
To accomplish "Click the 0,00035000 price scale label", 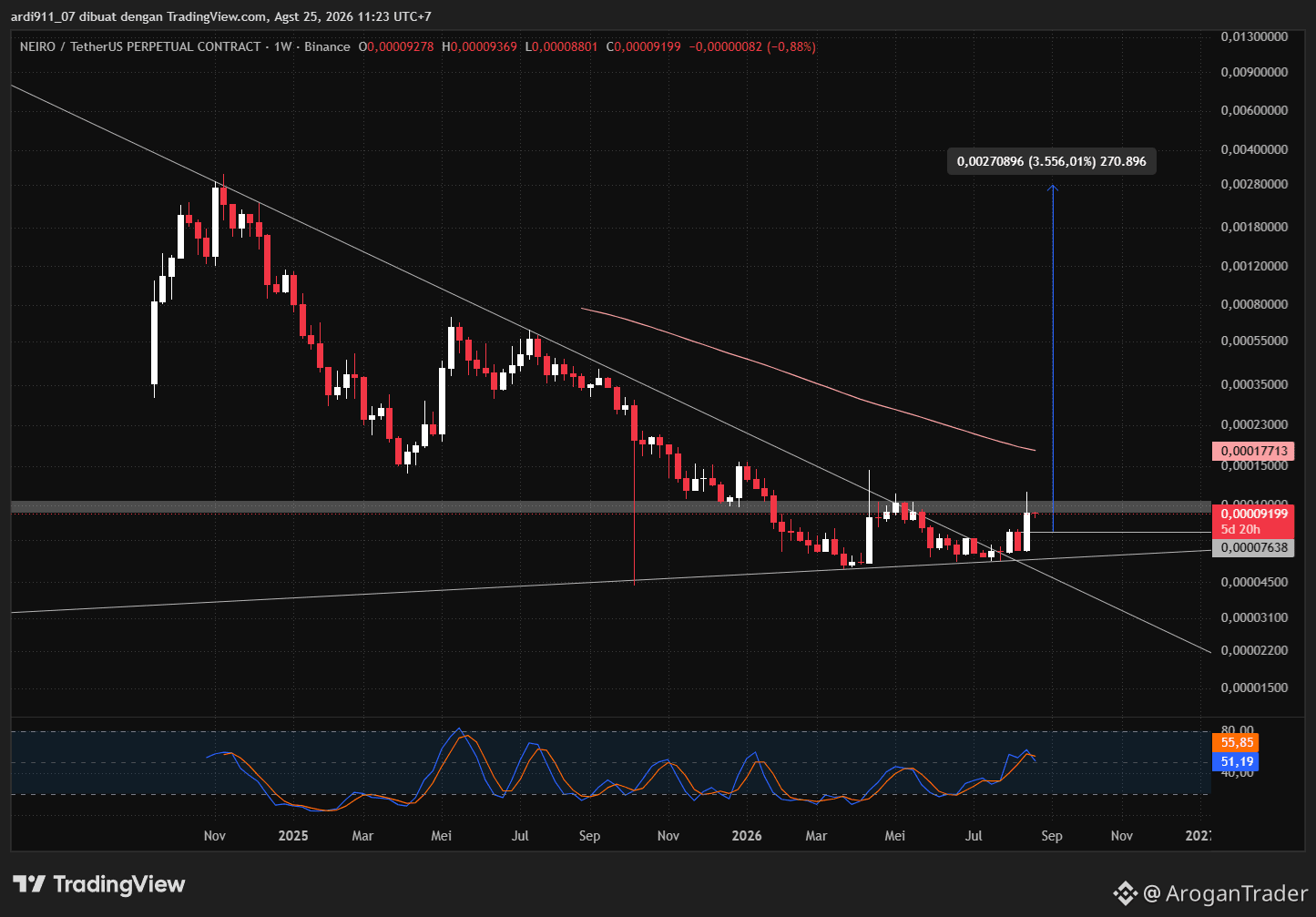I will (1254, 384).
